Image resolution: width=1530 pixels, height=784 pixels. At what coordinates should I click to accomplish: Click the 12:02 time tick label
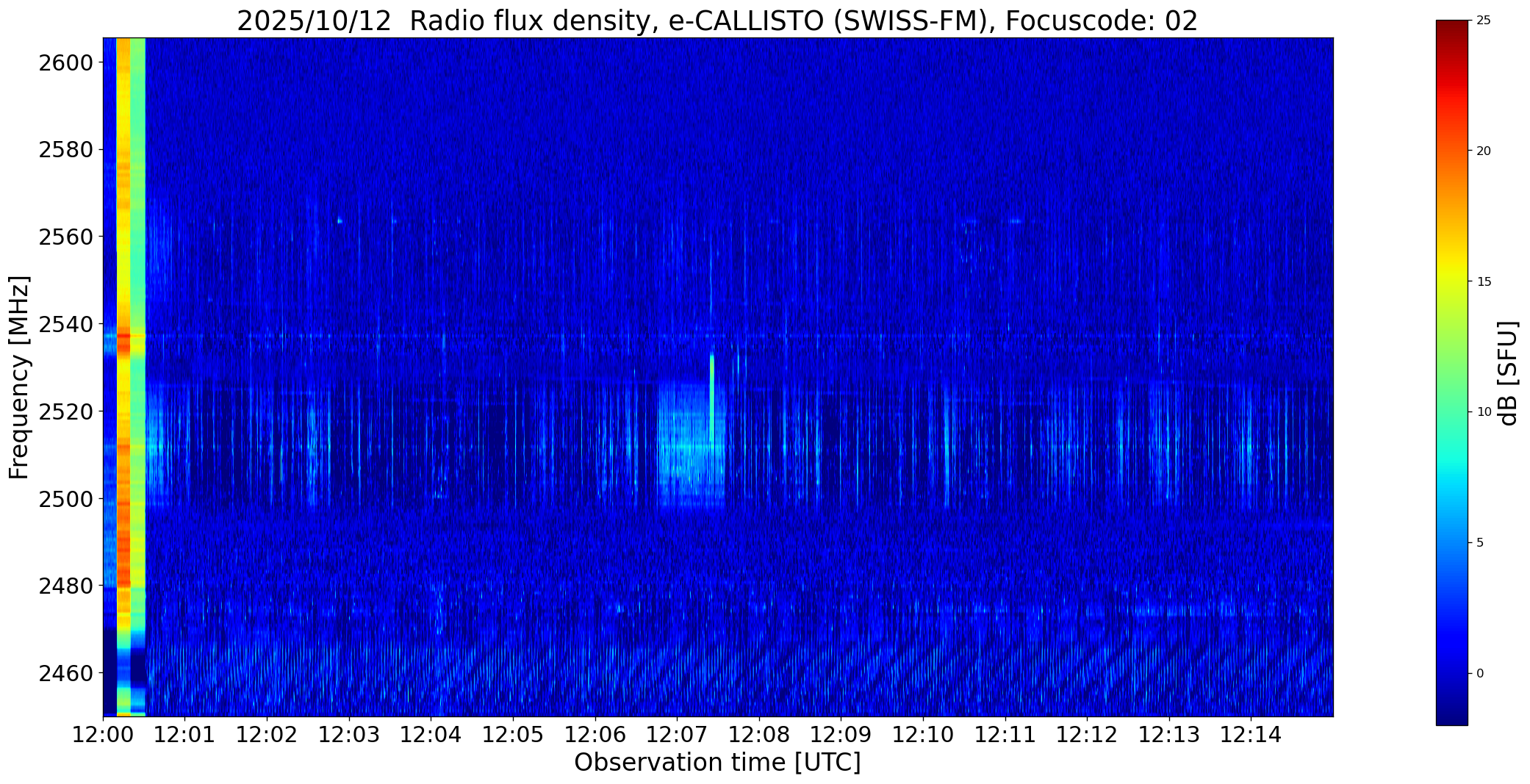(x=267, y=734)
